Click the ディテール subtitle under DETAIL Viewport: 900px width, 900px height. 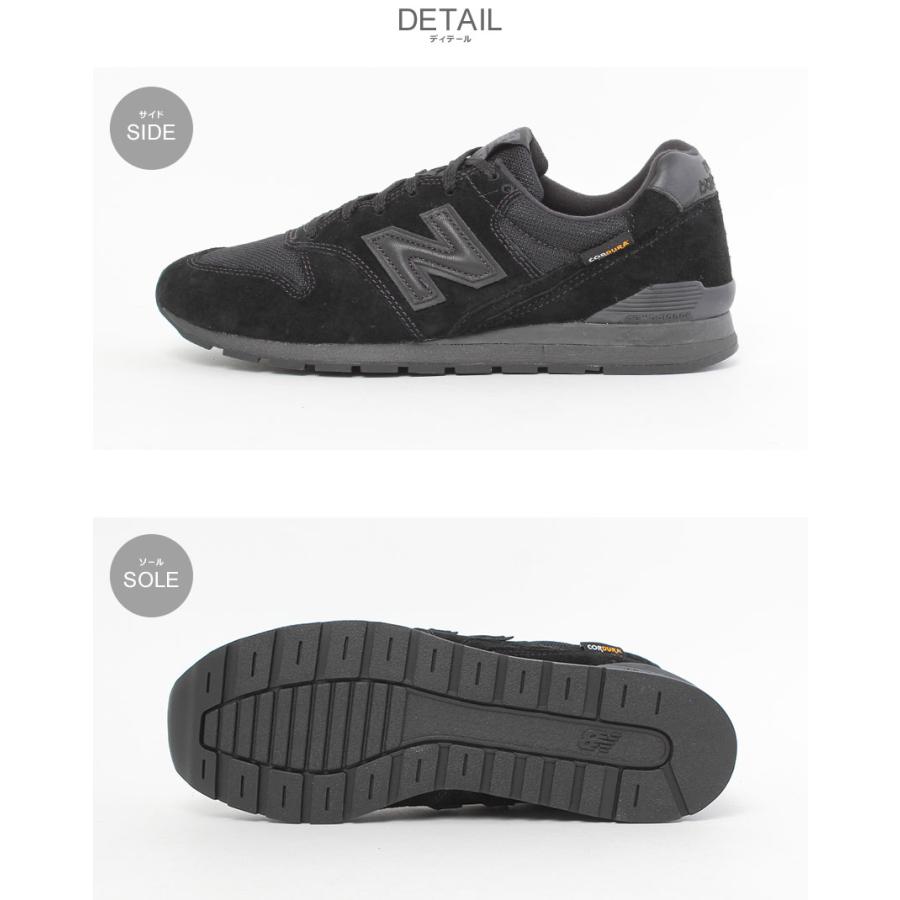coord(450,40)
